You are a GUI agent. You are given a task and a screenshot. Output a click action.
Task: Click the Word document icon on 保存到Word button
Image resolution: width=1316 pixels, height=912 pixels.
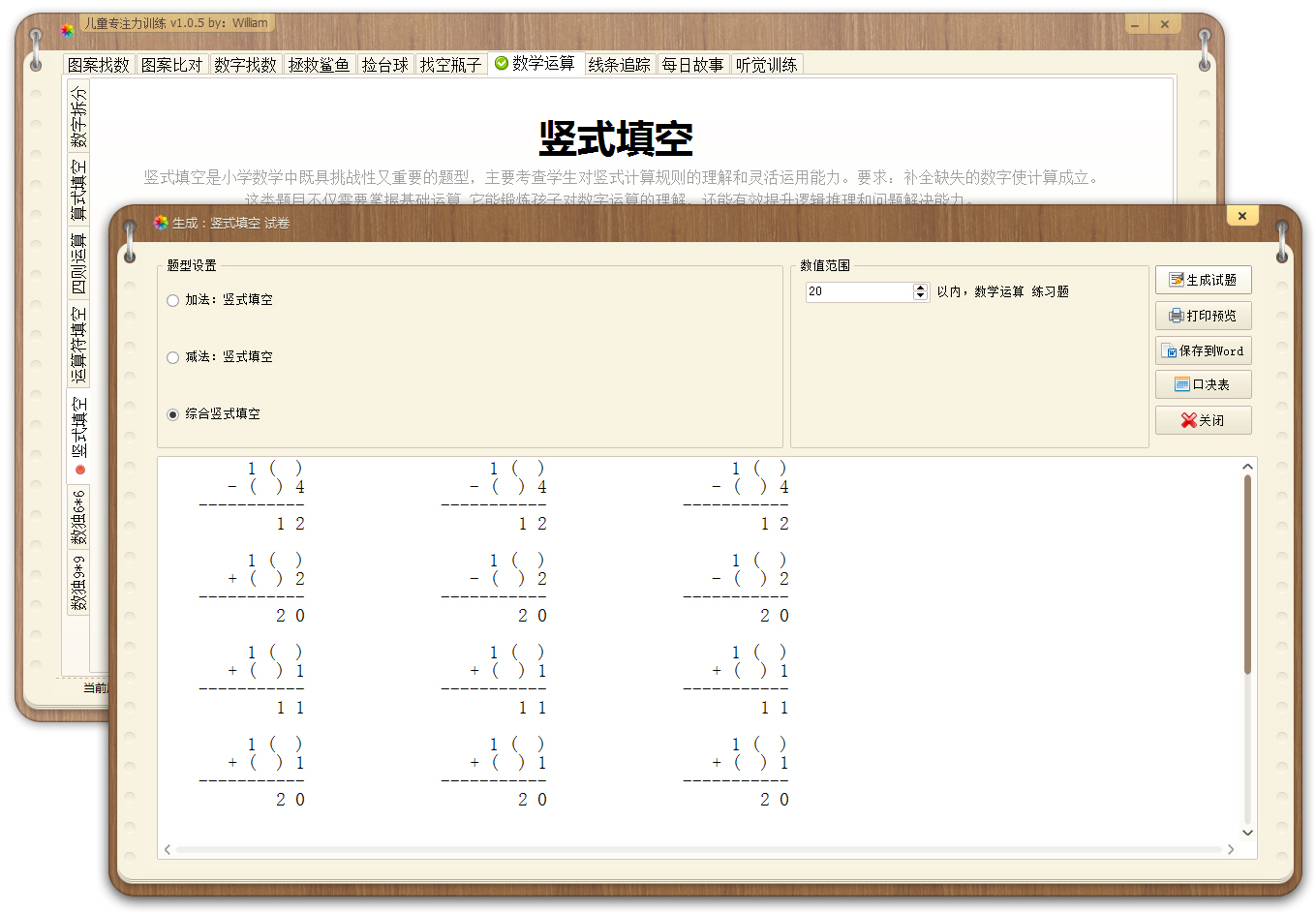1171,350
